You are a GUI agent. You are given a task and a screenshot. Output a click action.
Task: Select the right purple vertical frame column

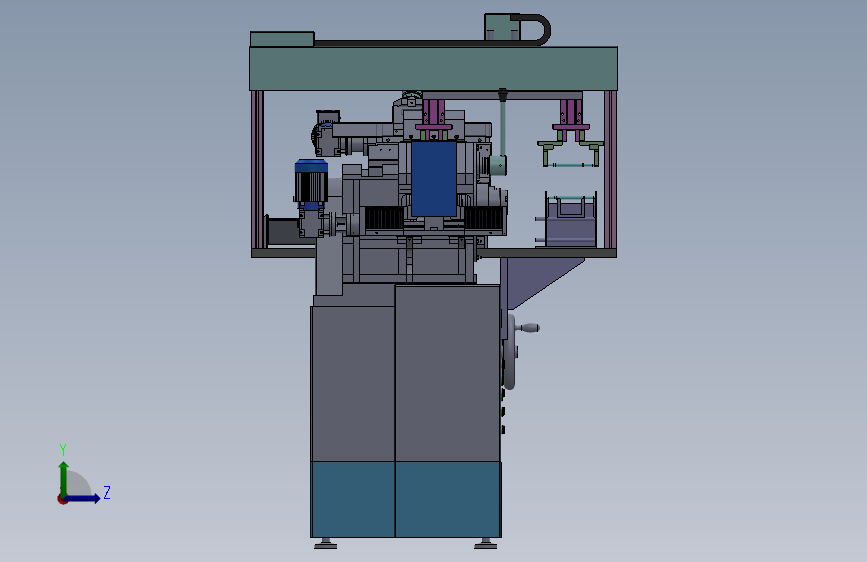[610, 169]
